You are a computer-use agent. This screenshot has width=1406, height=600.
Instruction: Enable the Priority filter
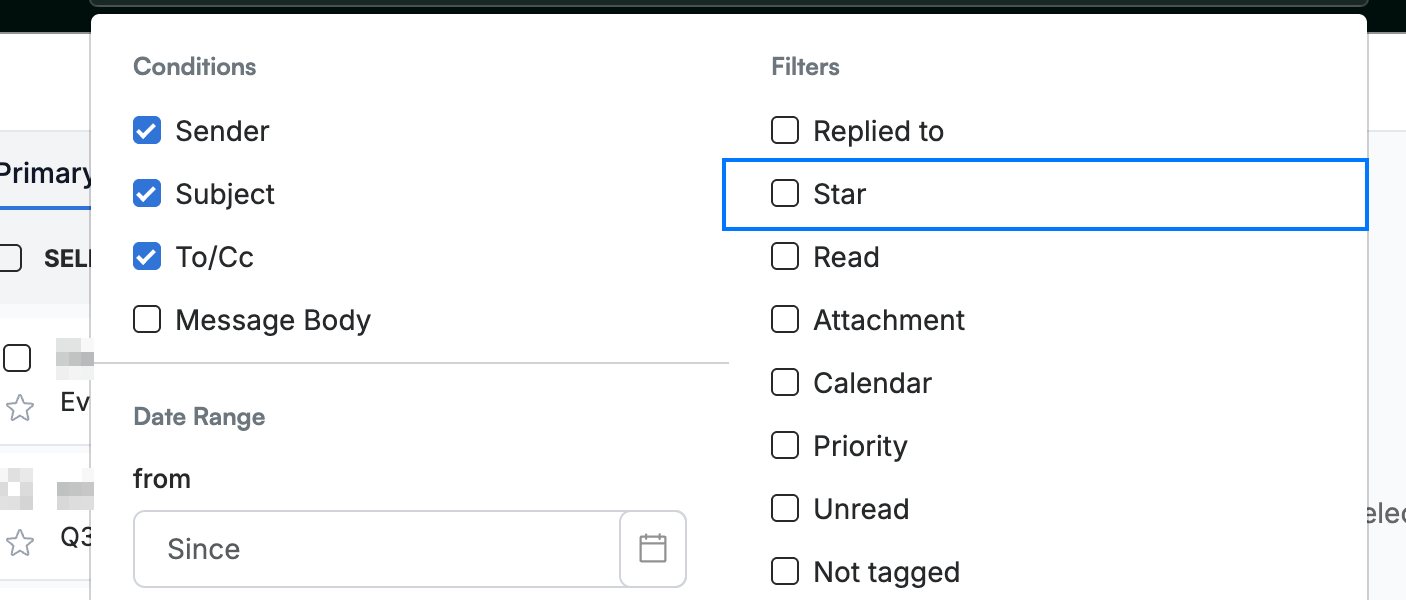(x=785, y=446)
